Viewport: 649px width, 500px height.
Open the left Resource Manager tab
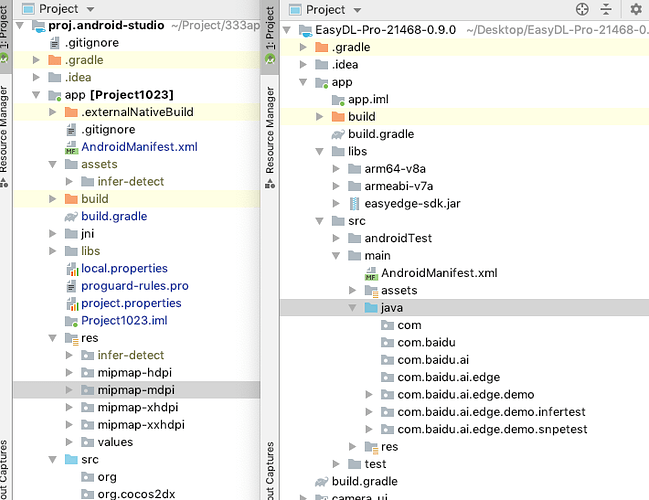click(4, 137)
